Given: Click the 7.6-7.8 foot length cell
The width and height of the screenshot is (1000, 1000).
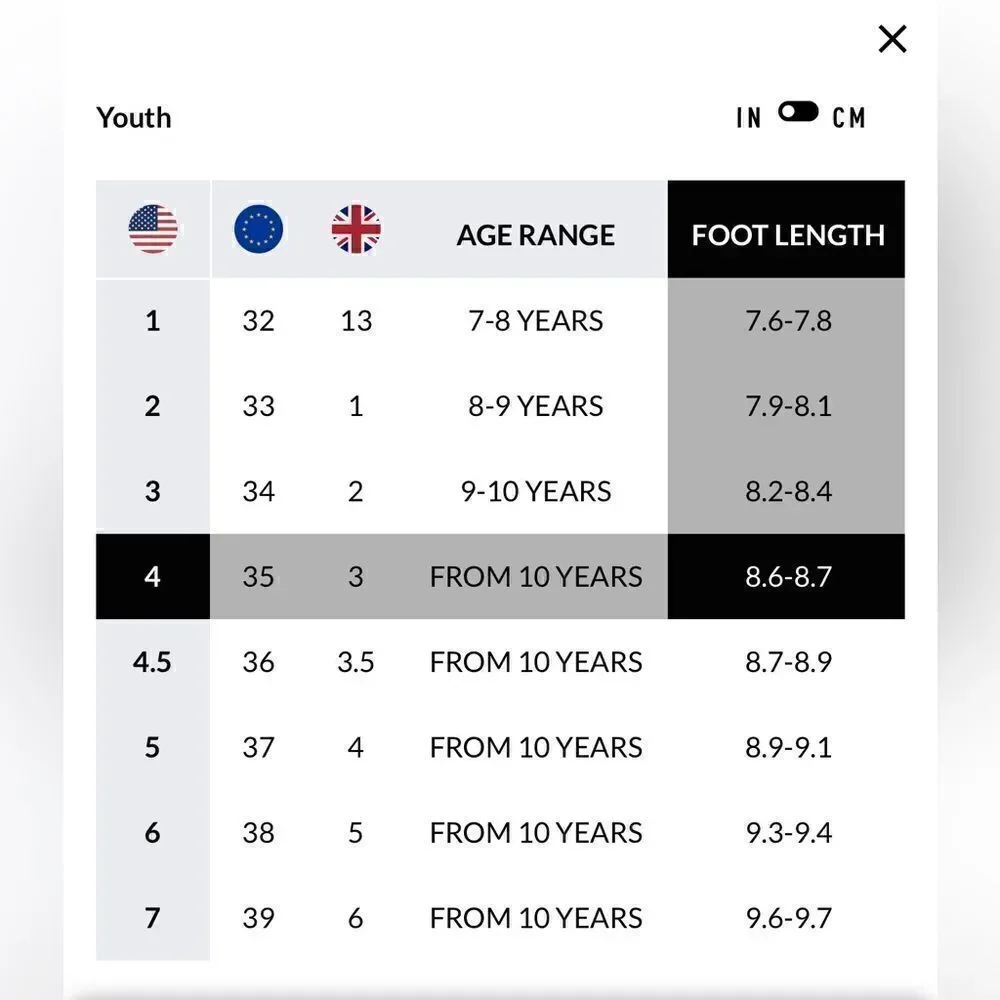Looking at the screenshot, I should click(x=786, y=321).
